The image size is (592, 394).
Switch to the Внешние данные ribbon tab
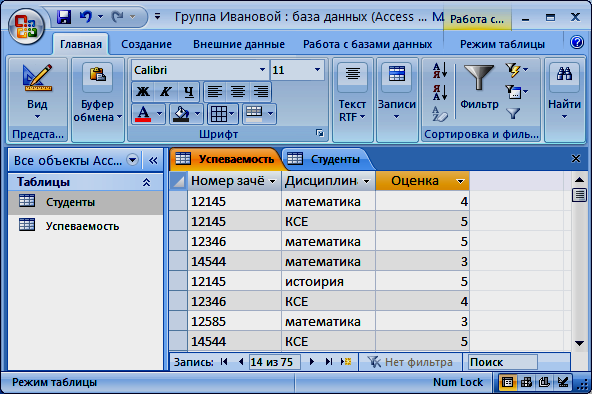coord(239,44)
